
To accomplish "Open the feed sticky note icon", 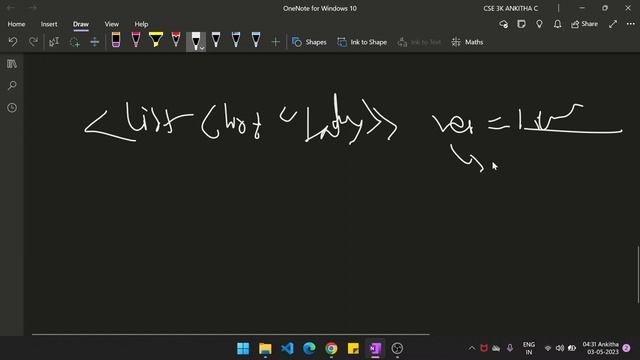I will (x=521, y=24).
